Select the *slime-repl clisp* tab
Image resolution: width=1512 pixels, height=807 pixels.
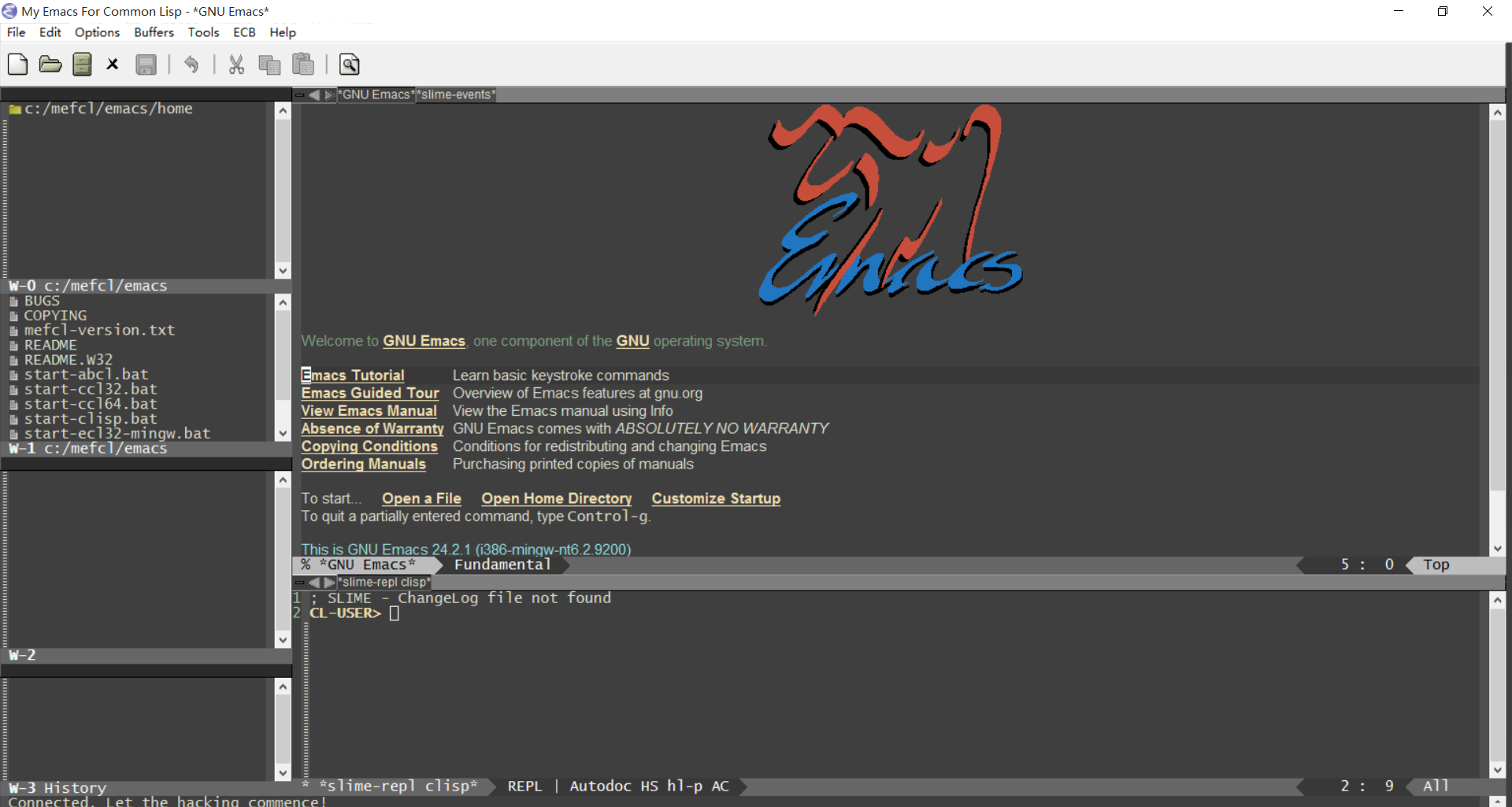[x=384, y=583]
